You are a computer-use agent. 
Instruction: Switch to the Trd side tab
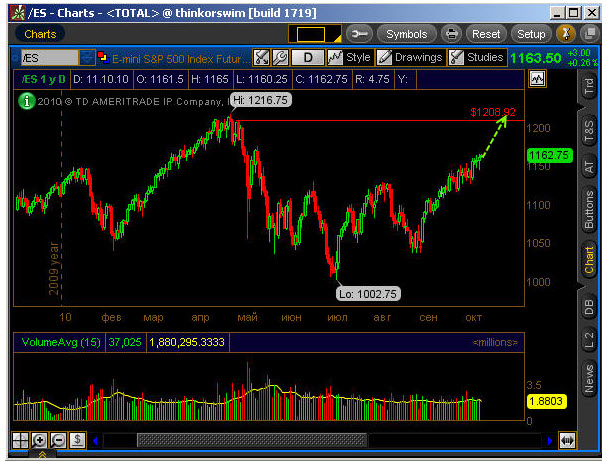(x=589, y=86)
